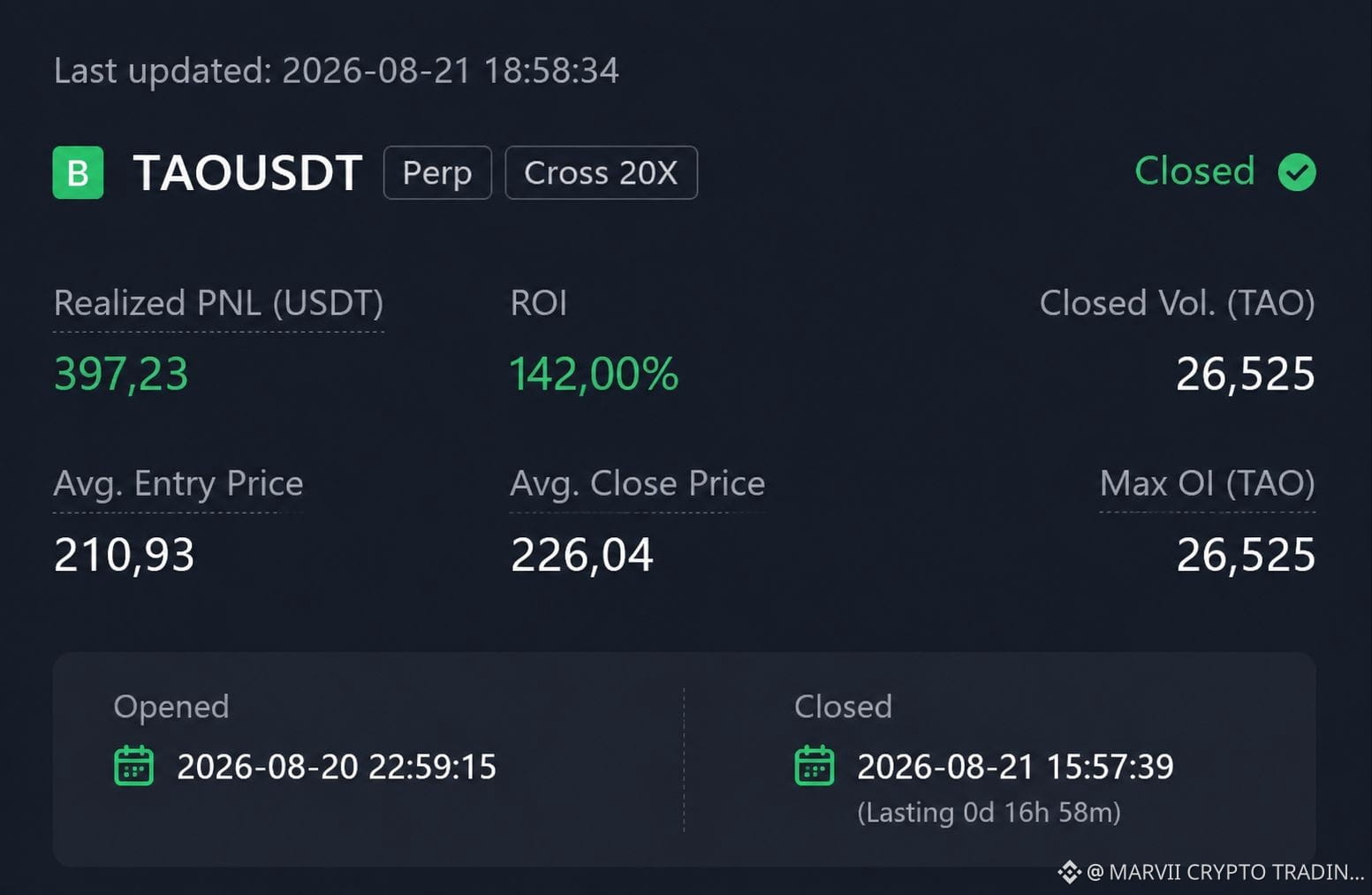Click the Max OI (TAO) label
Screen dimensions: 1372x895
coord(1207,483)
